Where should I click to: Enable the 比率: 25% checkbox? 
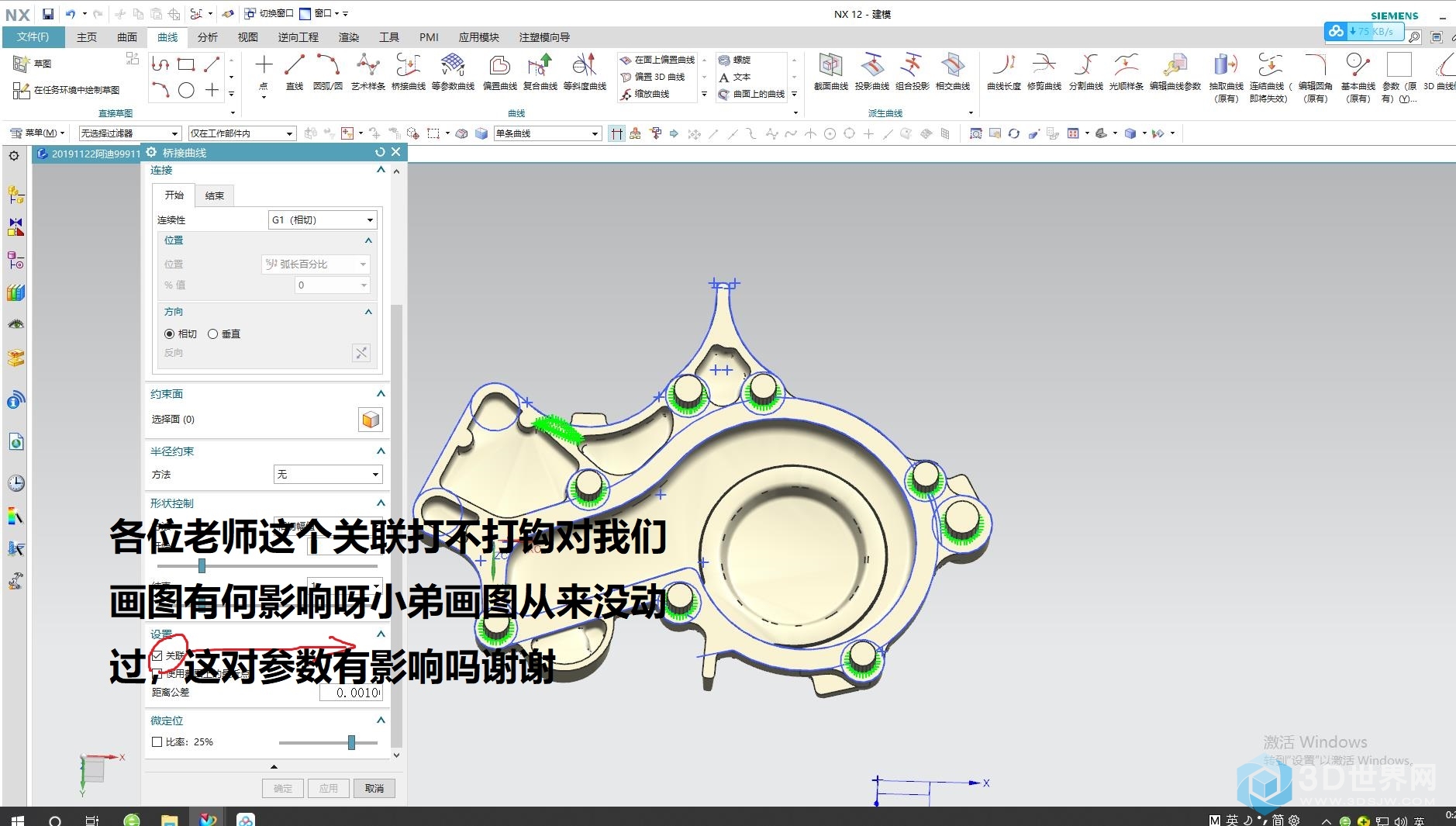point(157,742)
